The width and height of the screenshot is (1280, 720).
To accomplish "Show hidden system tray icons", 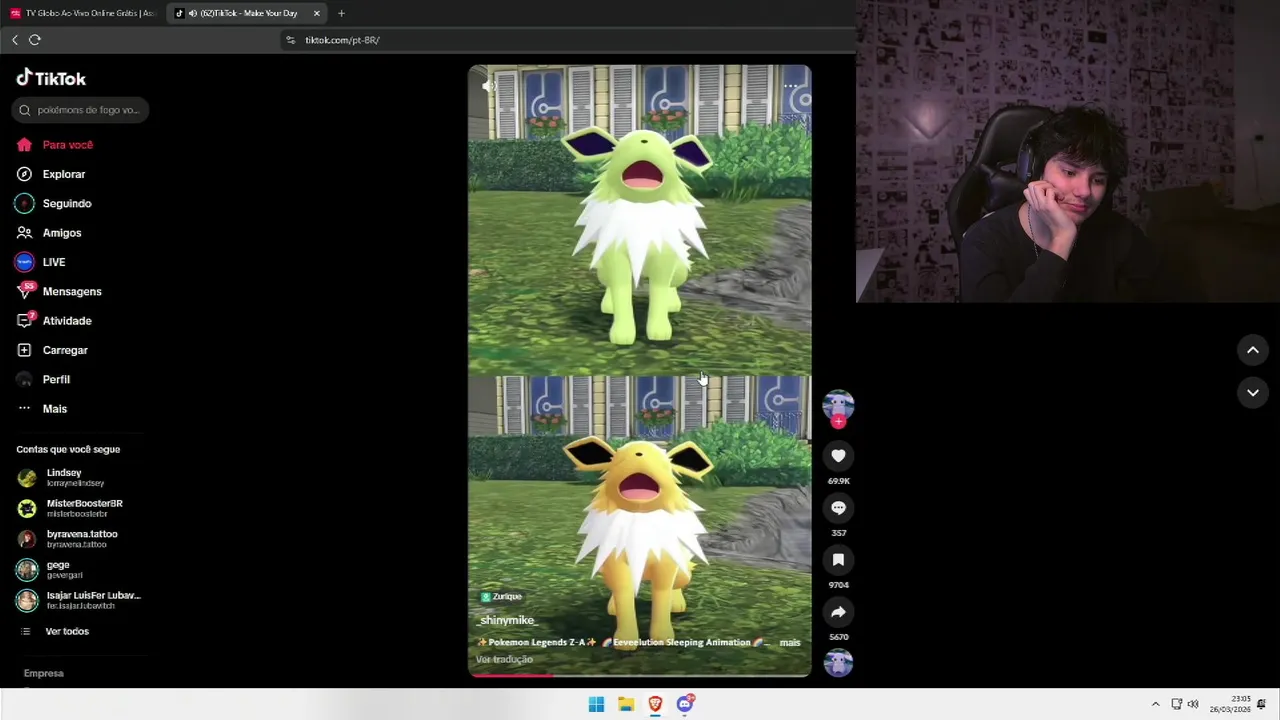I will tap(1155, 704).
